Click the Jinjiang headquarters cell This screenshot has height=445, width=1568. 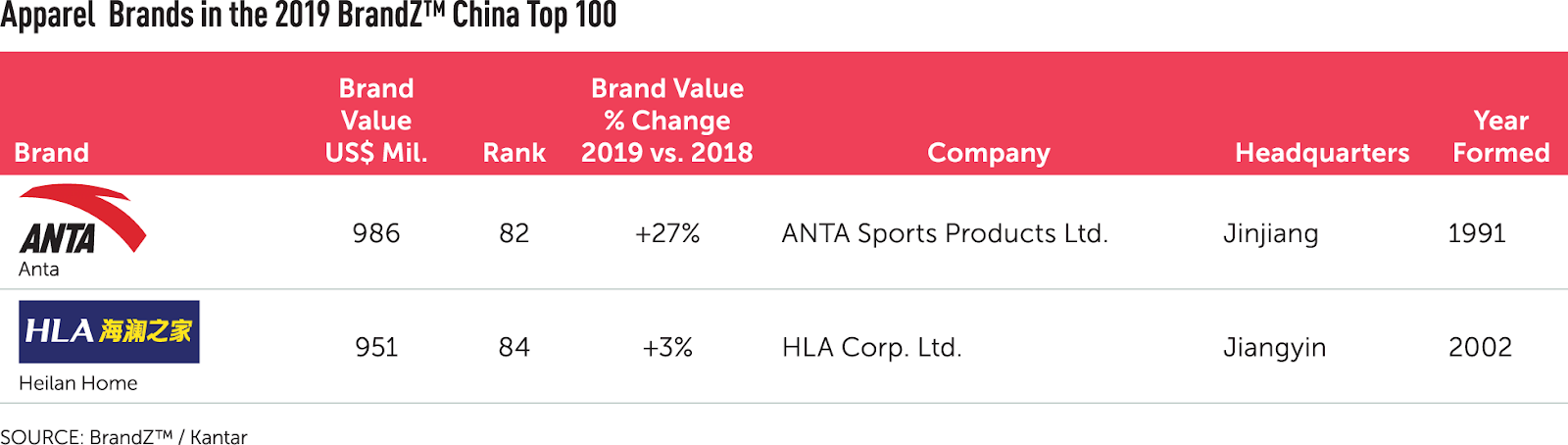tap(1271, 234)
